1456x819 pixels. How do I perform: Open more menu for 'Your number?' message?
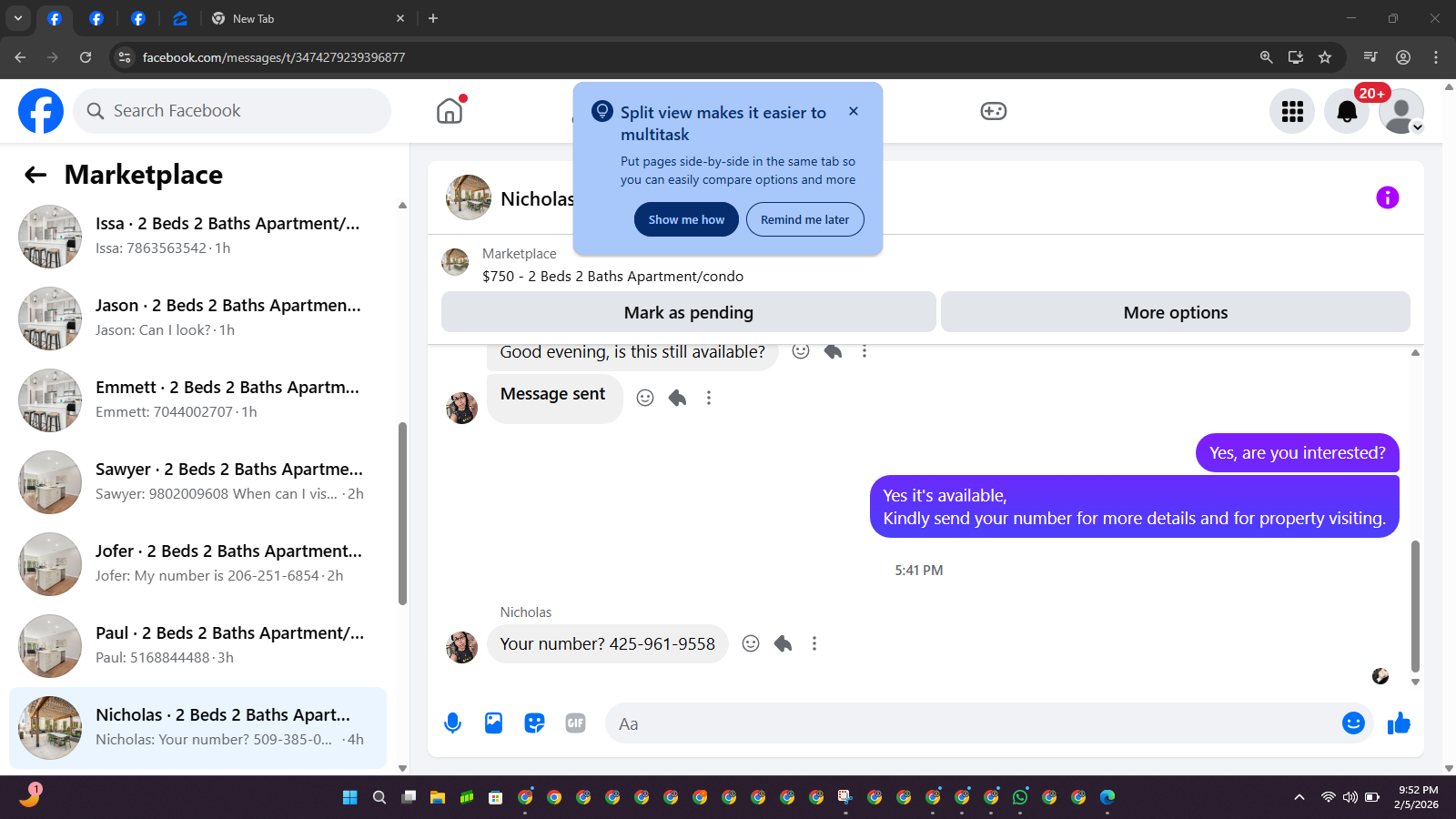pos(814,643)
